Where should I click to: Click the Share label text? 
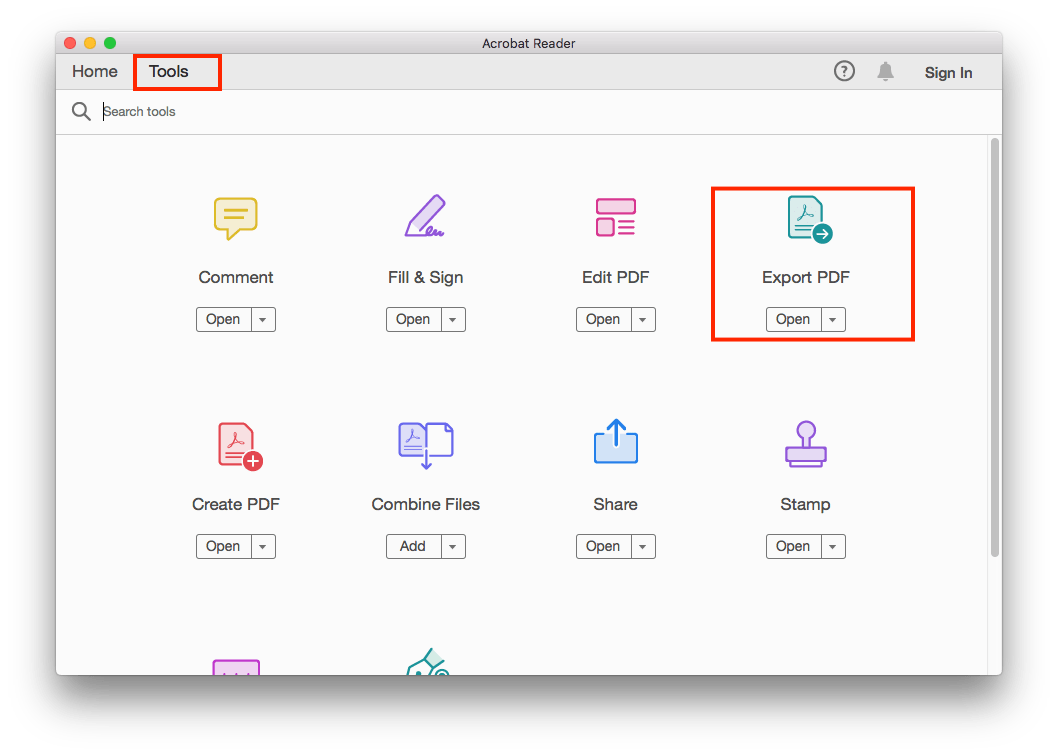tap(615, 504)
